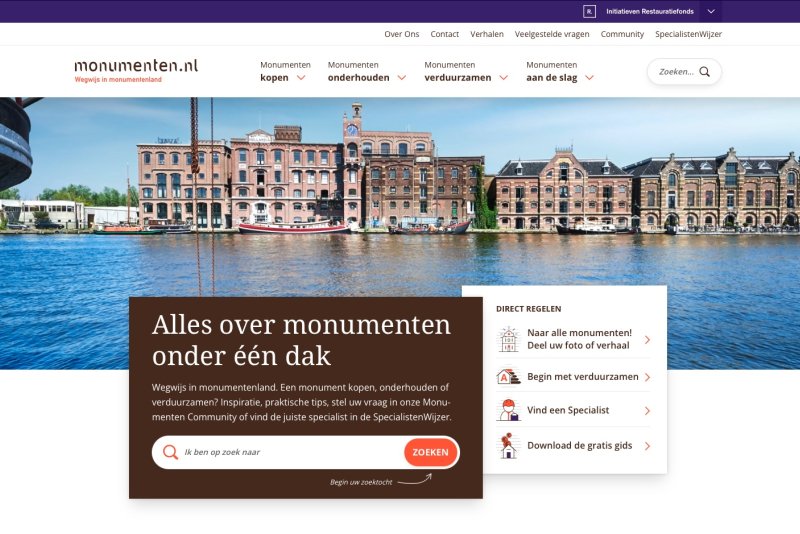
Task: Click the 'Wegwijs in monumentenland' tagline
Action: pos(118,80)
